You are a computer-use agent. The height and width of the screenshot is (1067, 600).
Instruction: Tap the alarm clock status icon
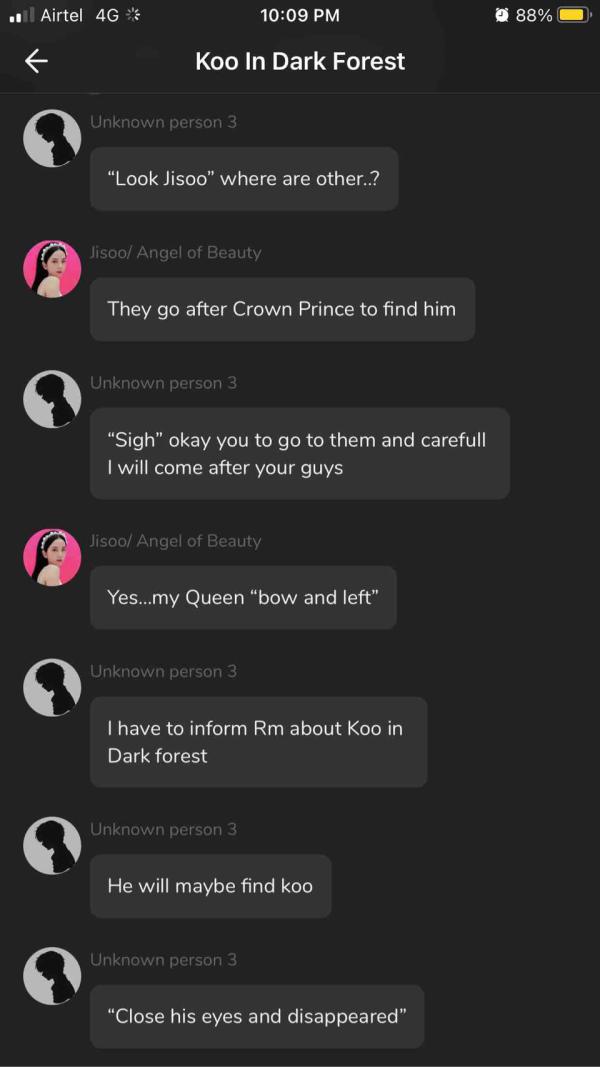coord(502,15)
